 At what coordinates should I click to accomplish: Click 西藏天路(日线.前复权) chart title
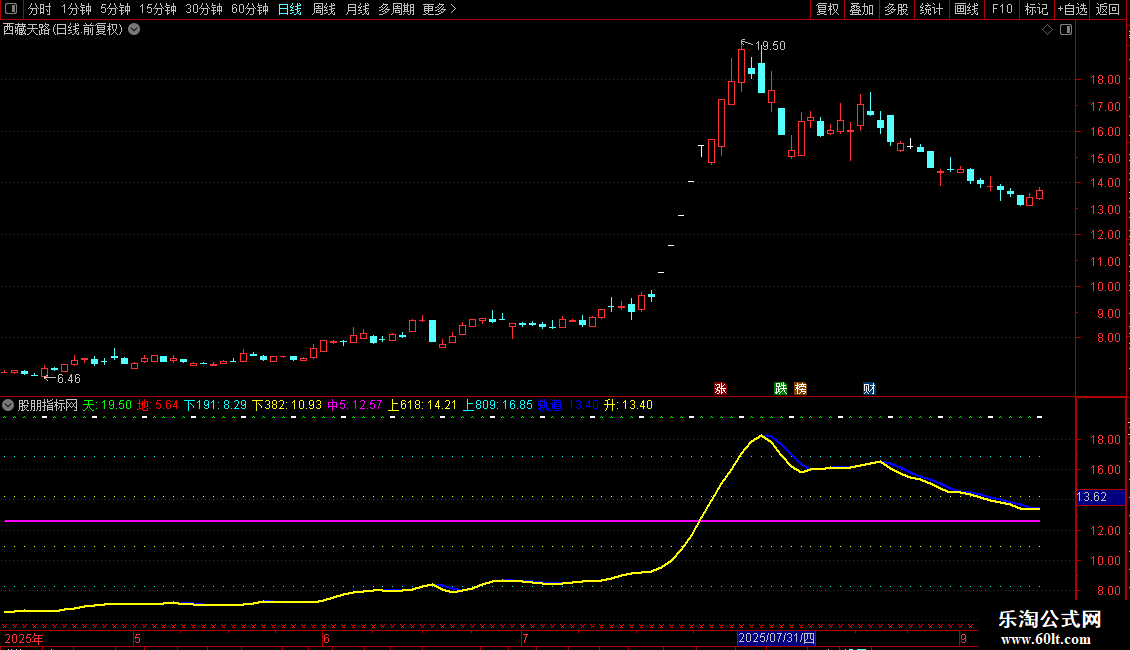(63, 30)
